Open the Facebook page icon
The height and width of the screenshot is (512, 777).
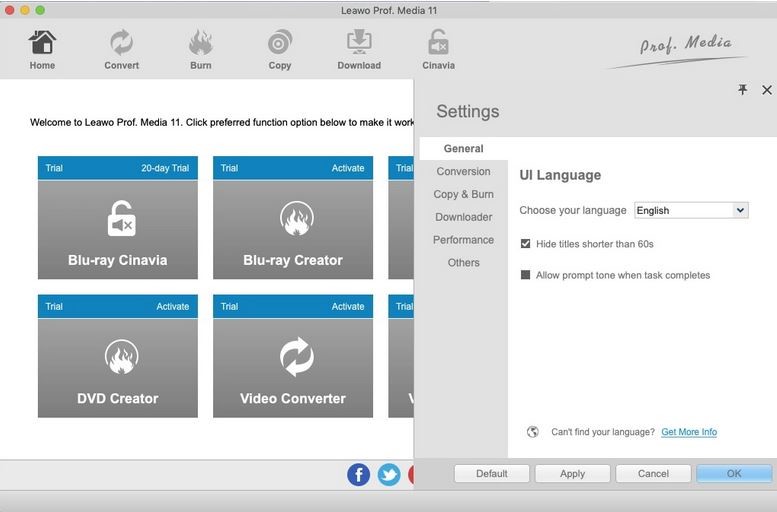click(x=358, y=474)
